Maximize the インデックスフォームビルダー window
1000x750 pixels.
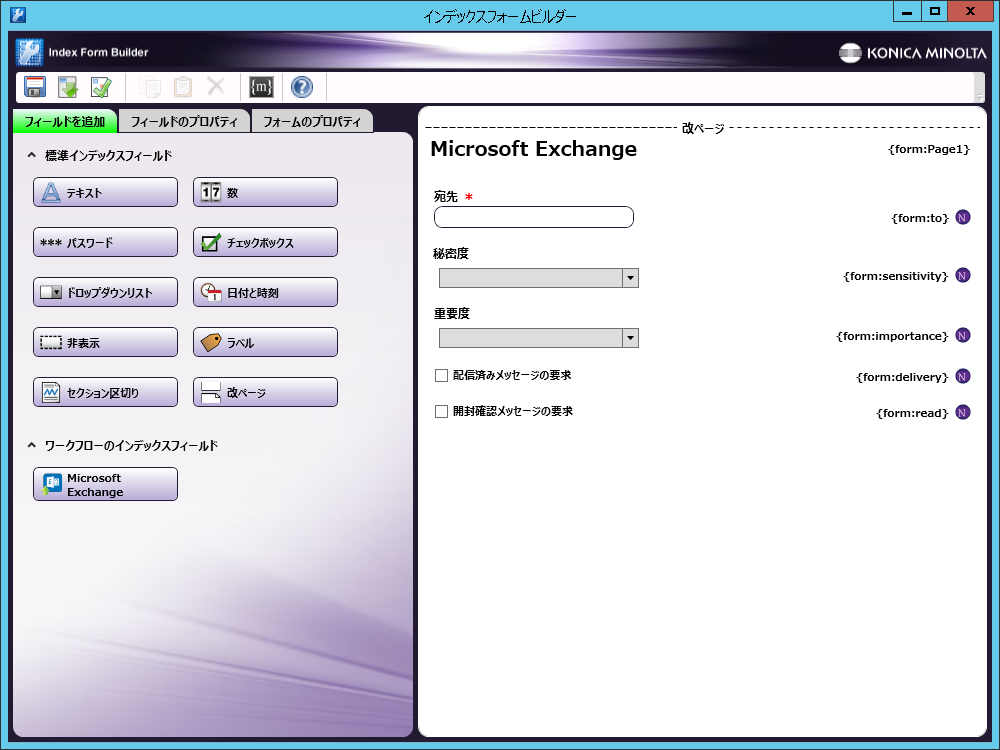[934, 11]
